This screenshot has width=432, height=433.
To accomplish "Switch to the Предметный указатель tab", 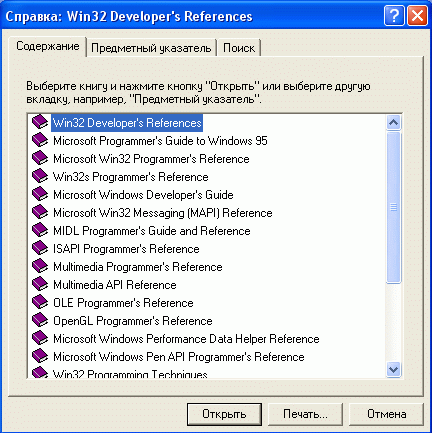I will (x=151, y=48).
